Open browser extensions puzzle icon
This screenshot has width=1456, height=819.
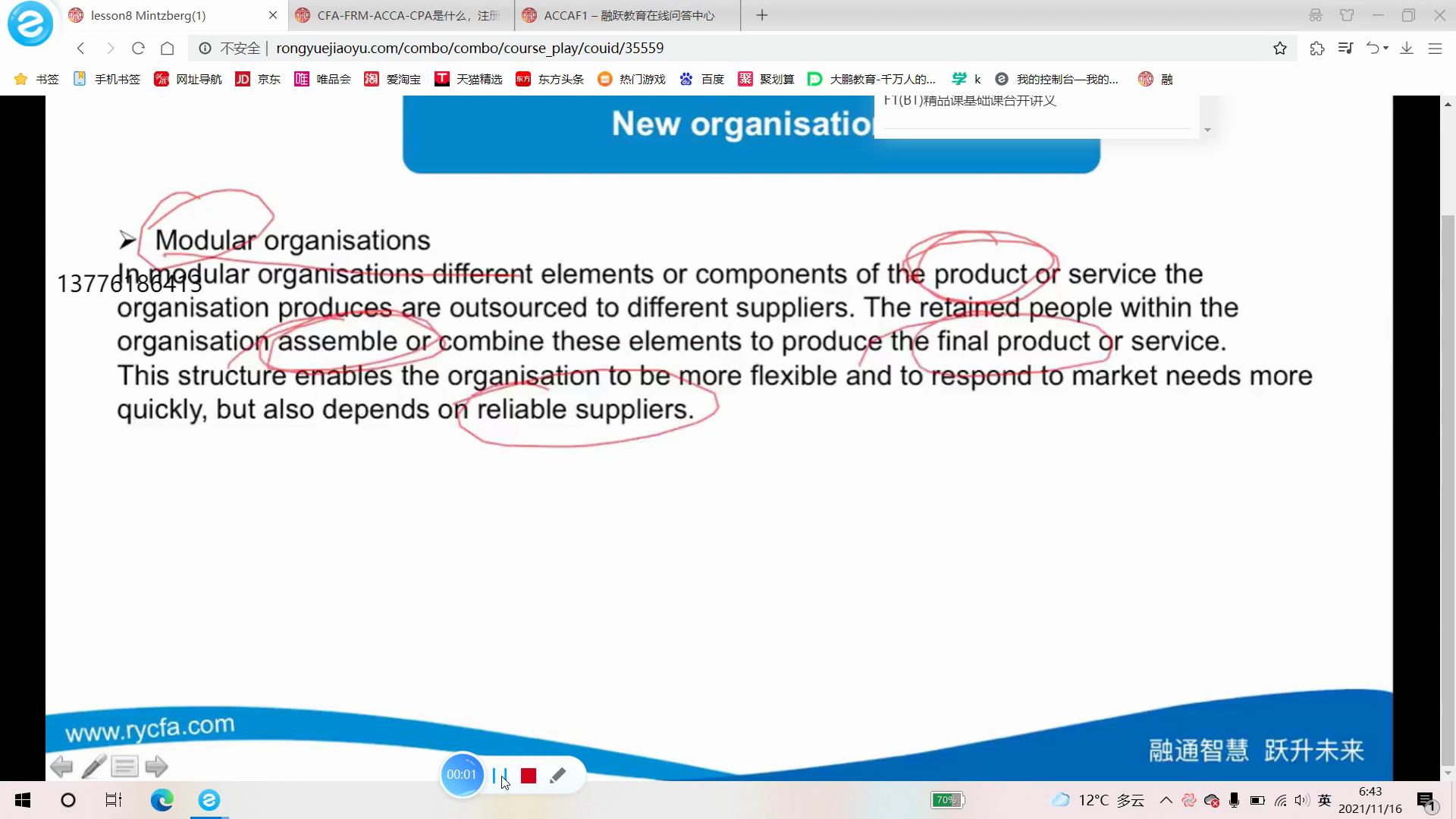(1316, 49)
